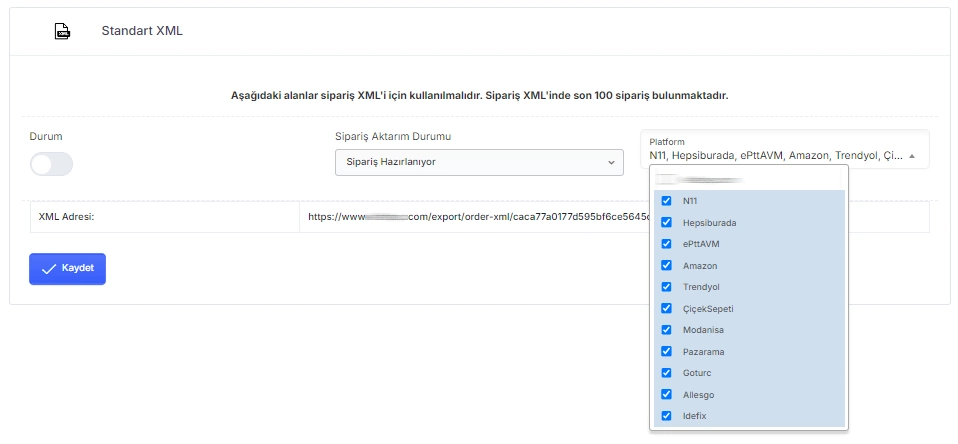Uncheck the Allesgo checkbox
Screen dimensions: 958x444
[x=667, y=395]
